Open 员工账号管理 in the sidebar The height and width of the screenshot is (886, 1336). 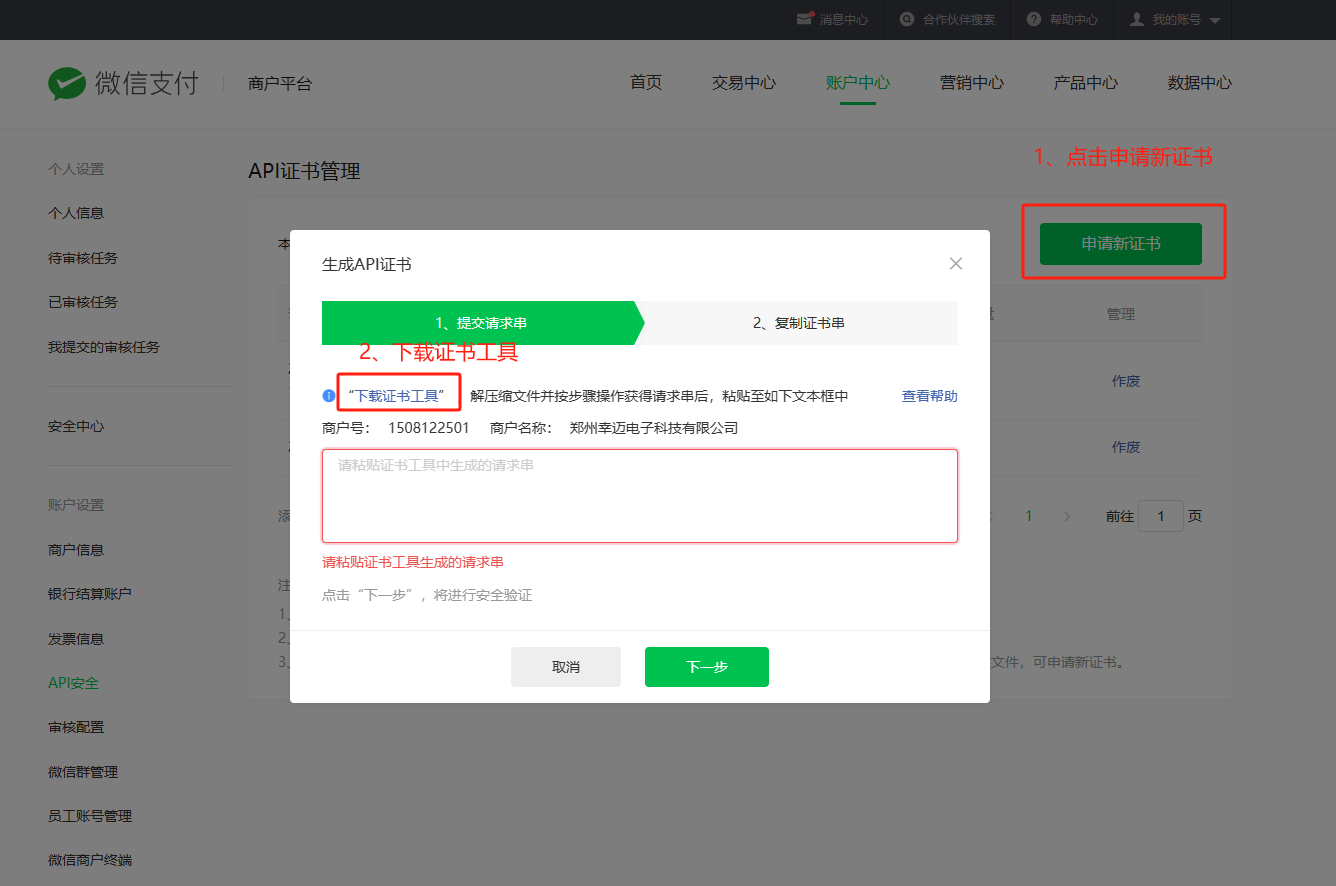[90, 816]
